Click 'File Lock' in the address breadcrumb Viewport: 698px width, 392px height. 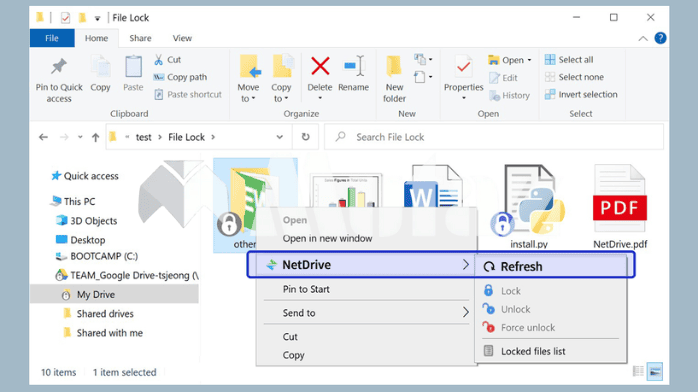tap(187, 137)
